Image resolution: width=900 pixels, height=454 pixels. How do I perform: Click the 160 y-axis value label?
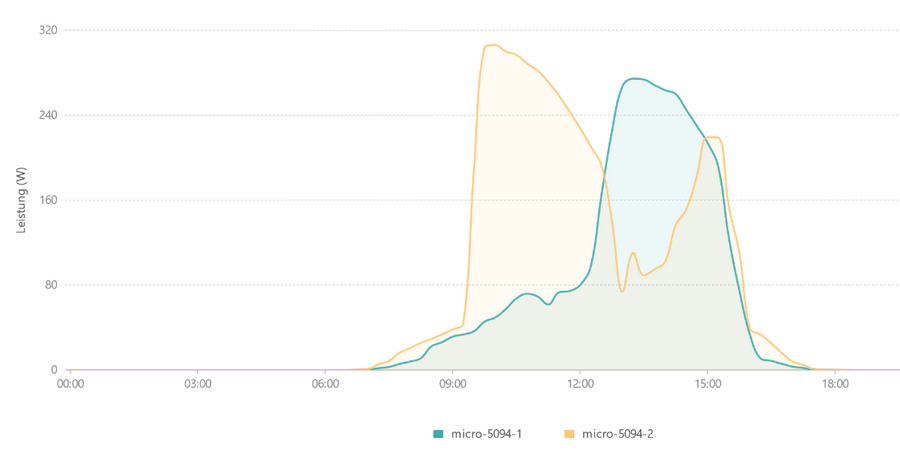47,200
